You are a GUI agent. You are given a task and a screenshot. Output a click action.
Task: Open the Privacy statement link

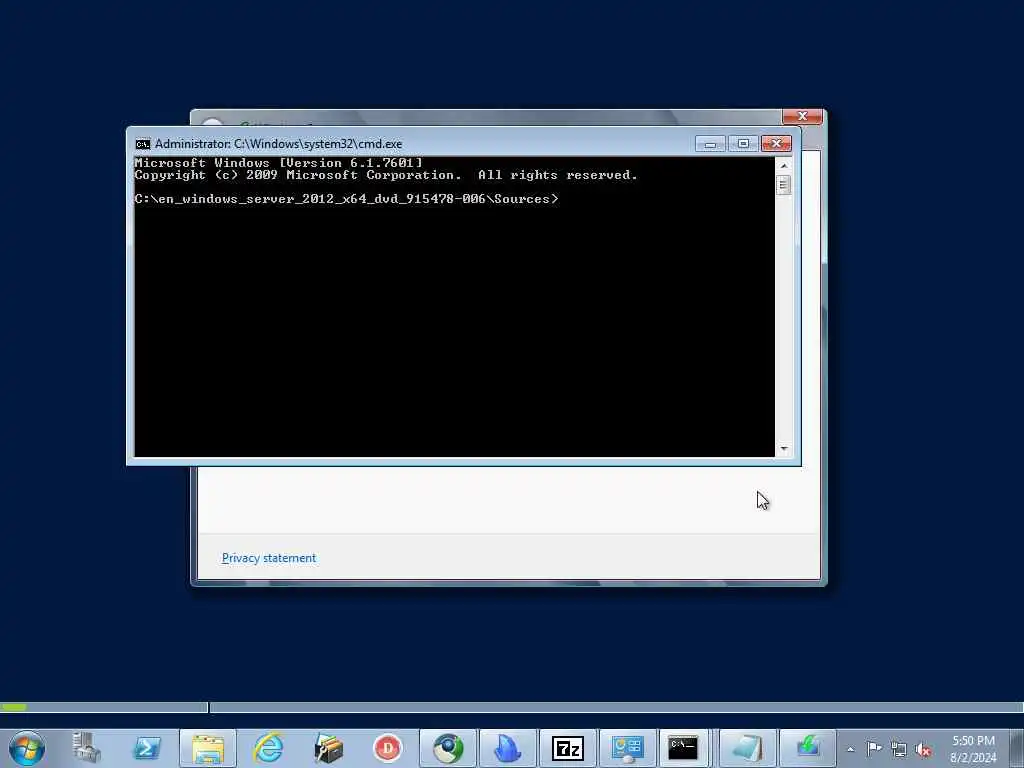(x=268, y=558)
